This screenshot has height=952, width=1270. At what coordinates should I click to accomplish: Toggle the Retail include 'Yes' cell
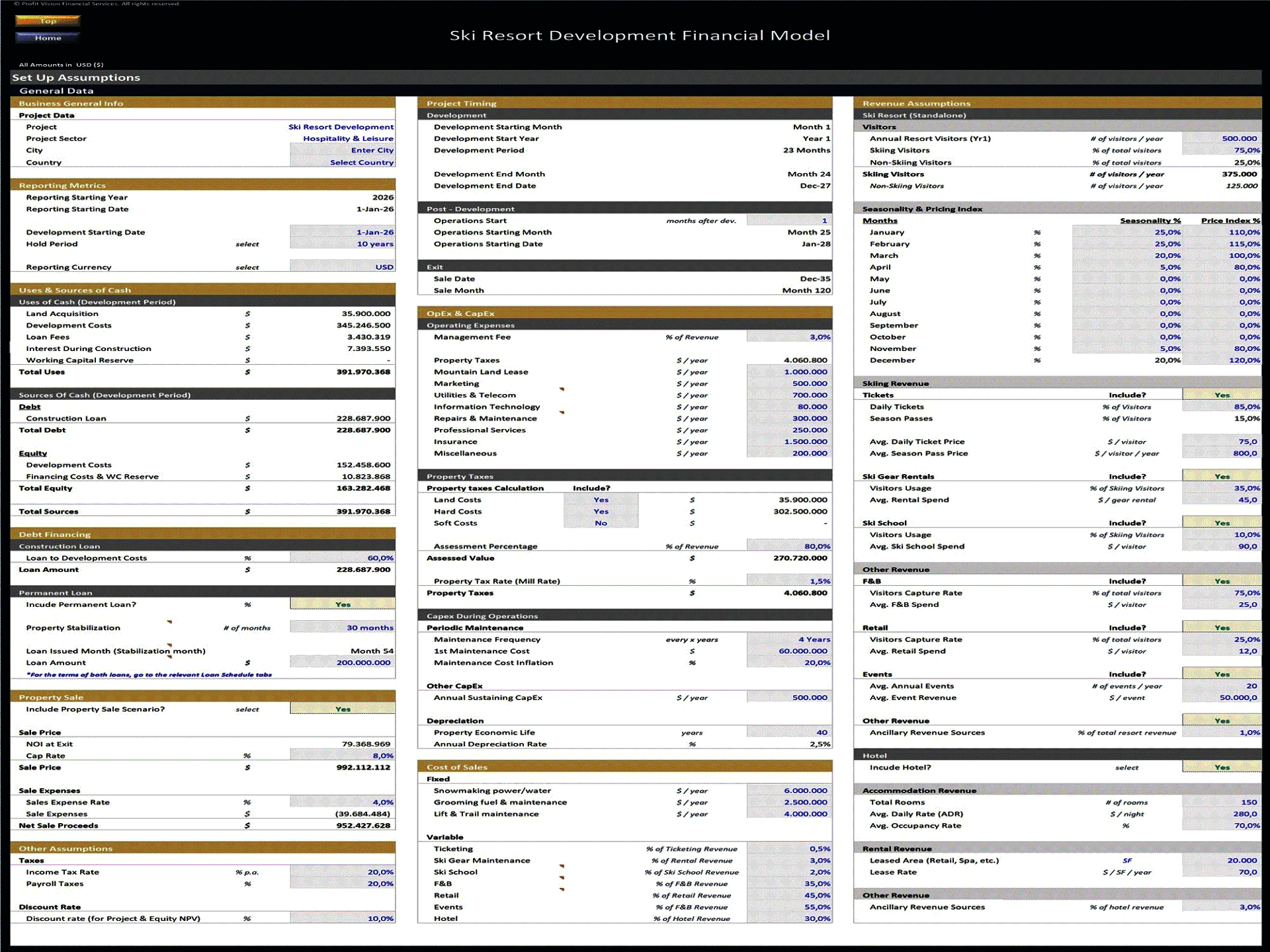coord(1222,628)
